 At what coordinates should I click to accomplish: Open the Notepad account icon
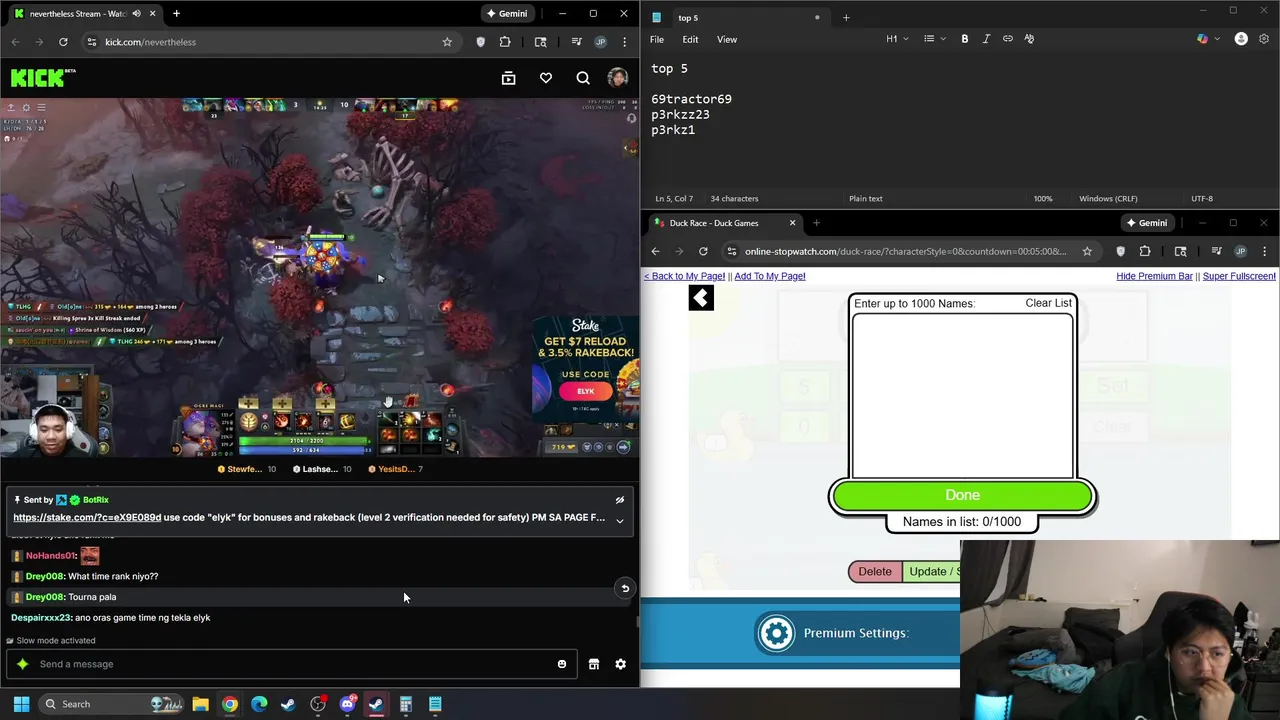1241,39
